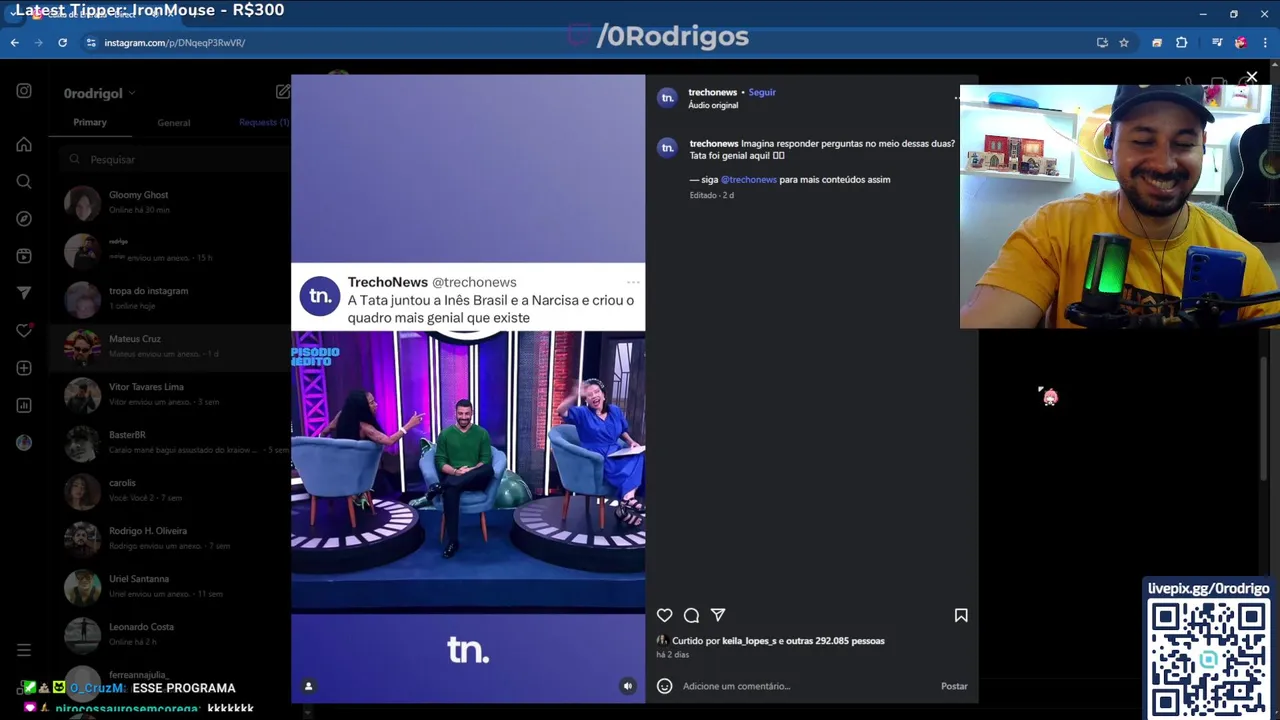Go to the Instagram Home icon

[x=24, y=144]
